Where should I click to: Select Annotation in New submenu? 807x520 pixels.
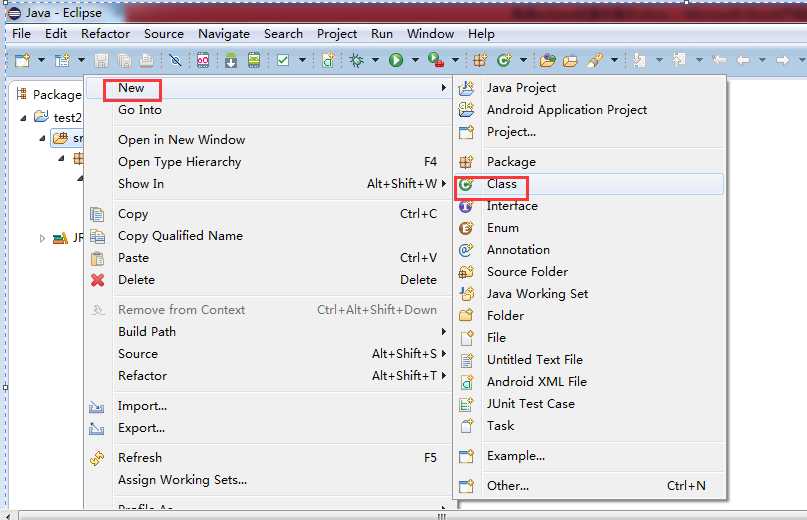point(590,250)
